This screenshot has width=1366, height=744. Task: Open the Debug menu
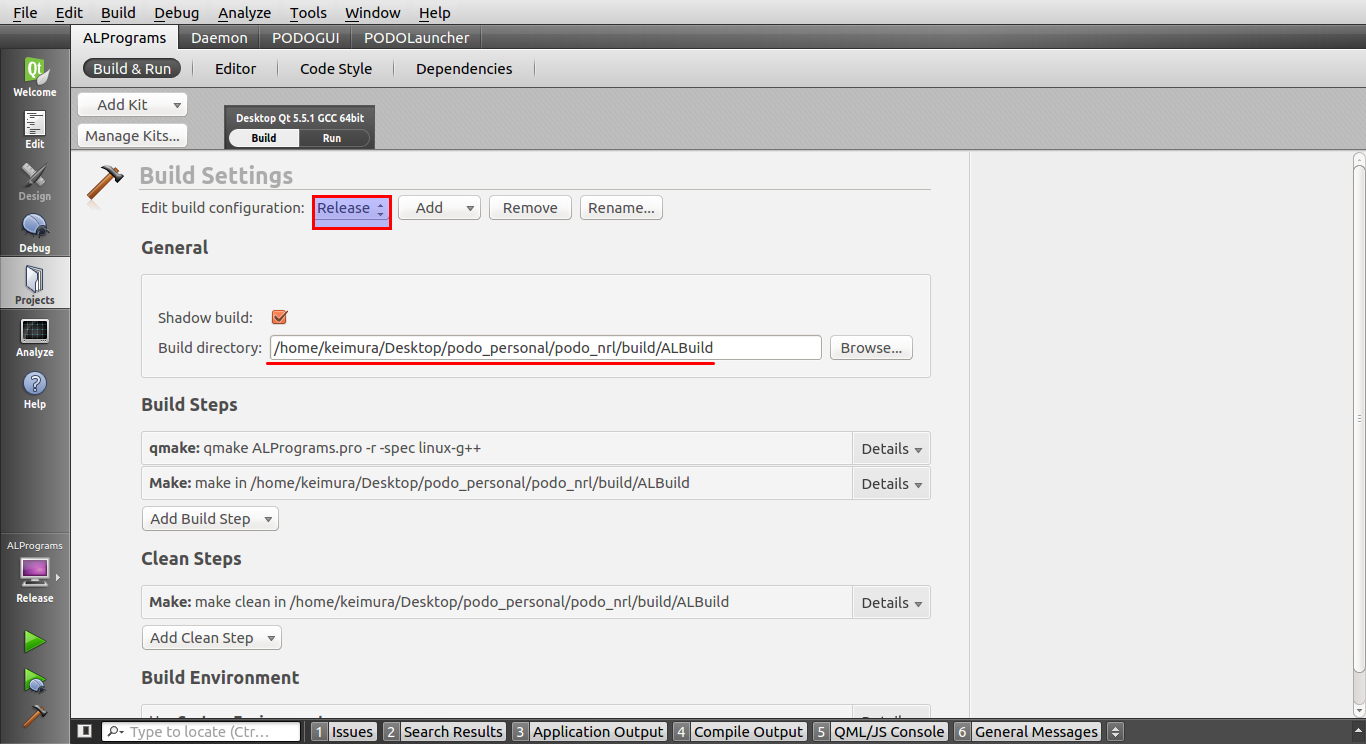click(x=177, y=13)
